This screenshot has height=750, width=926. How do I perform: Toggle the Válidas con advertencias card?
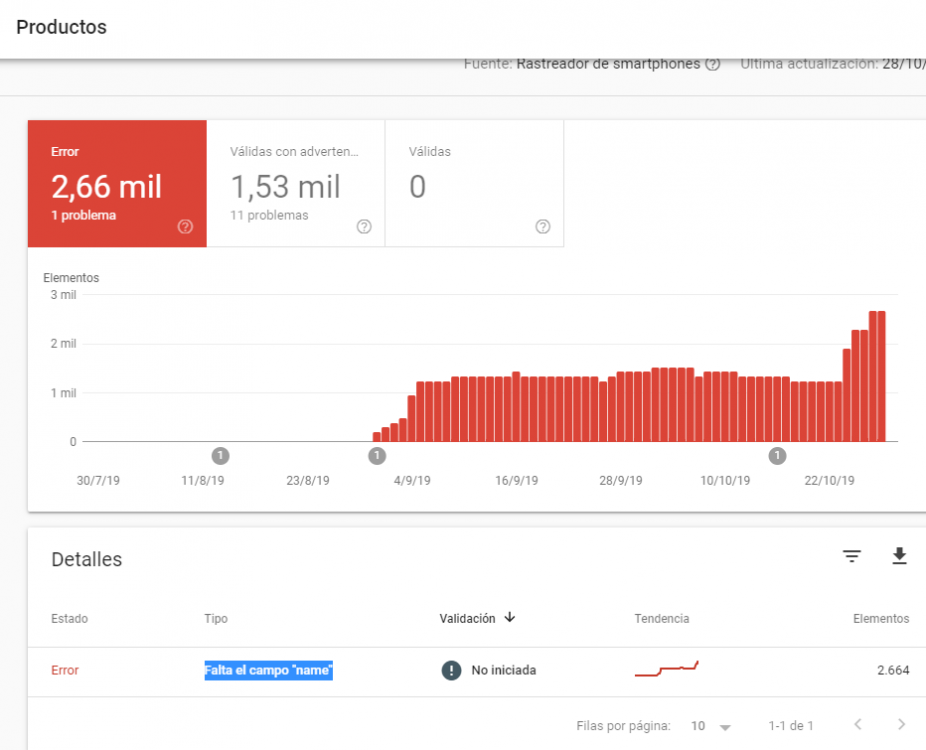pos(296,184)
